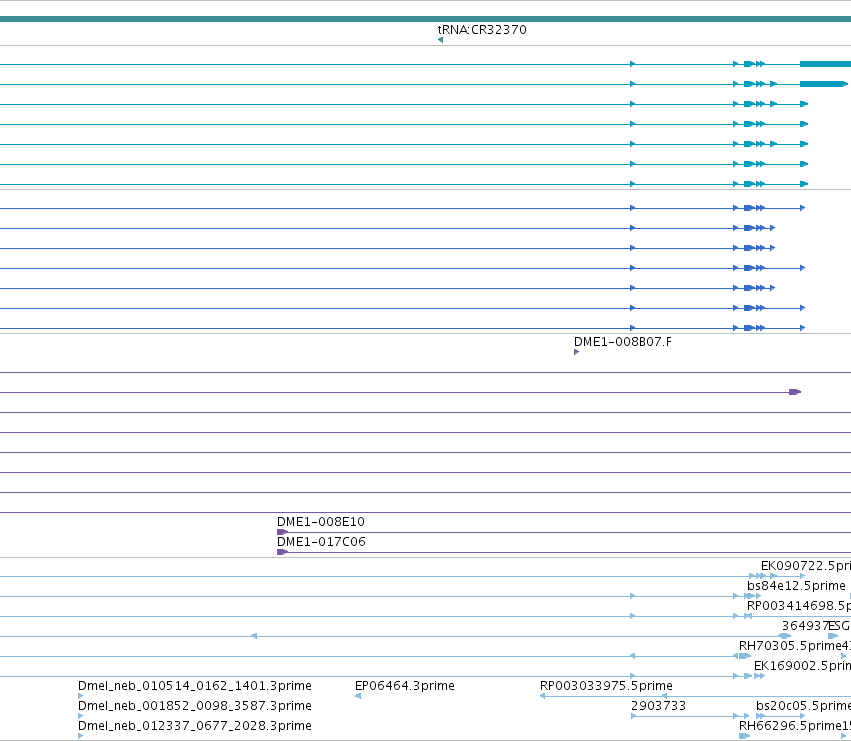This screenshot has width=851, height=741.
Task: Select the EK090722.5prime EST label
Action: coord(806,566)
